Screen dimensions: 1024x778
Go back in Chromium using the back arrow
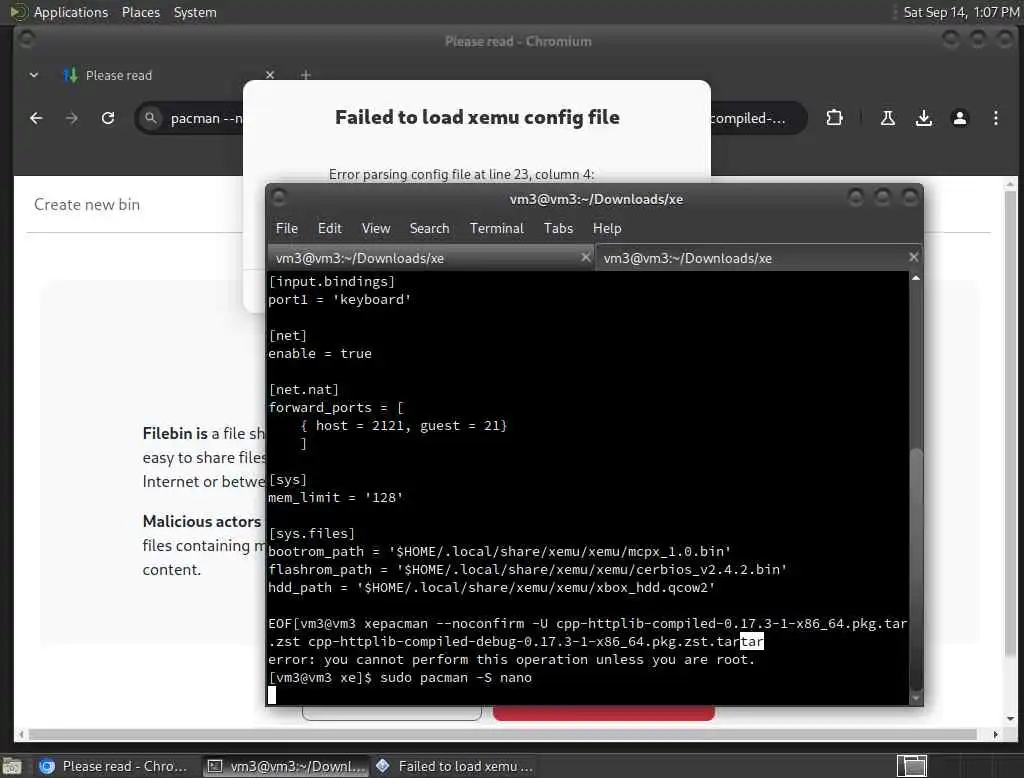pyautogui.click(x=37, y=118)
